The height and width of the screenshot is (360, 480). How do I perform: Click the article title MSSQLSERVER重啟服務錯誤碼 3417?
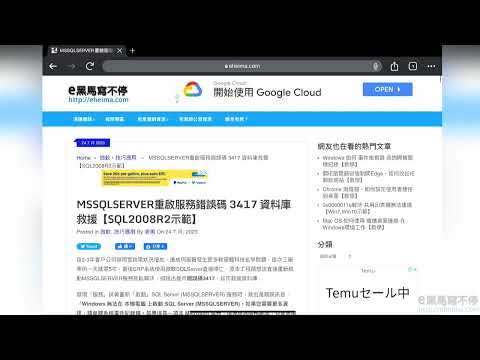184,212
